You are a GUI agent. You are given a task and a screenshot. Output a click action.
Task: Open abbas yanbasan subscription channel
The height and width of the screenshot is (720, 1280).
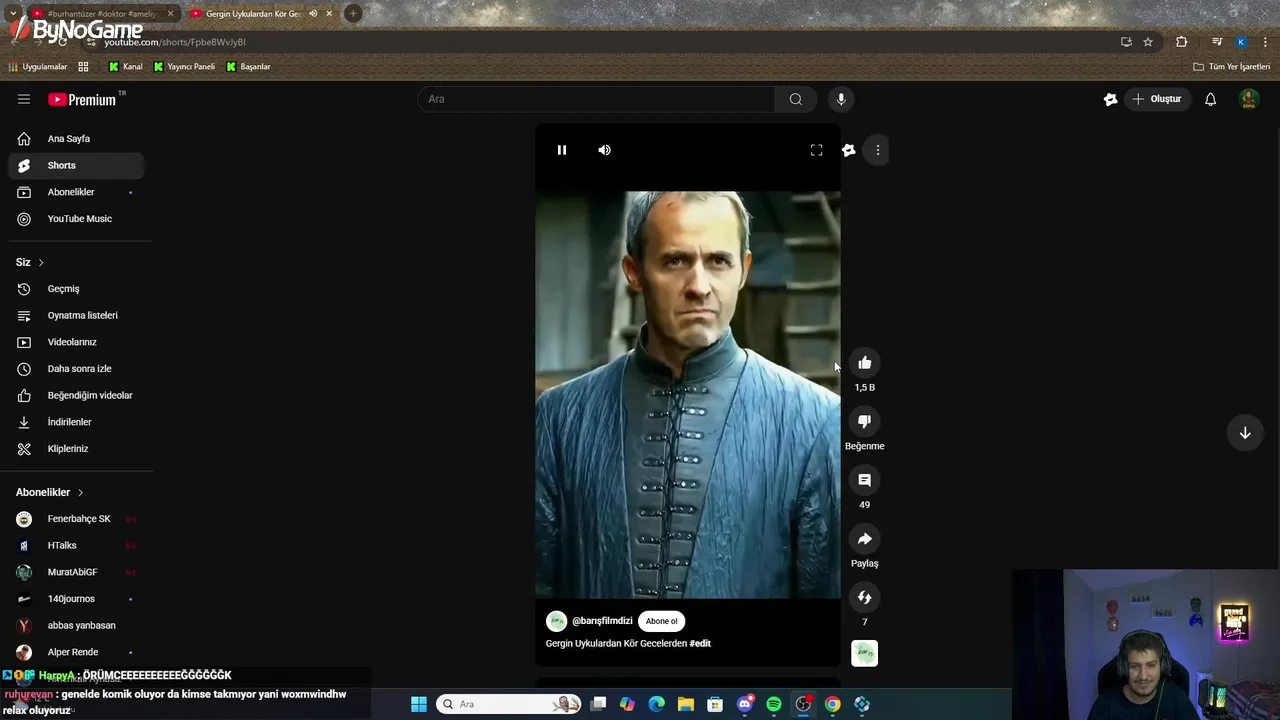pos(76,625)
